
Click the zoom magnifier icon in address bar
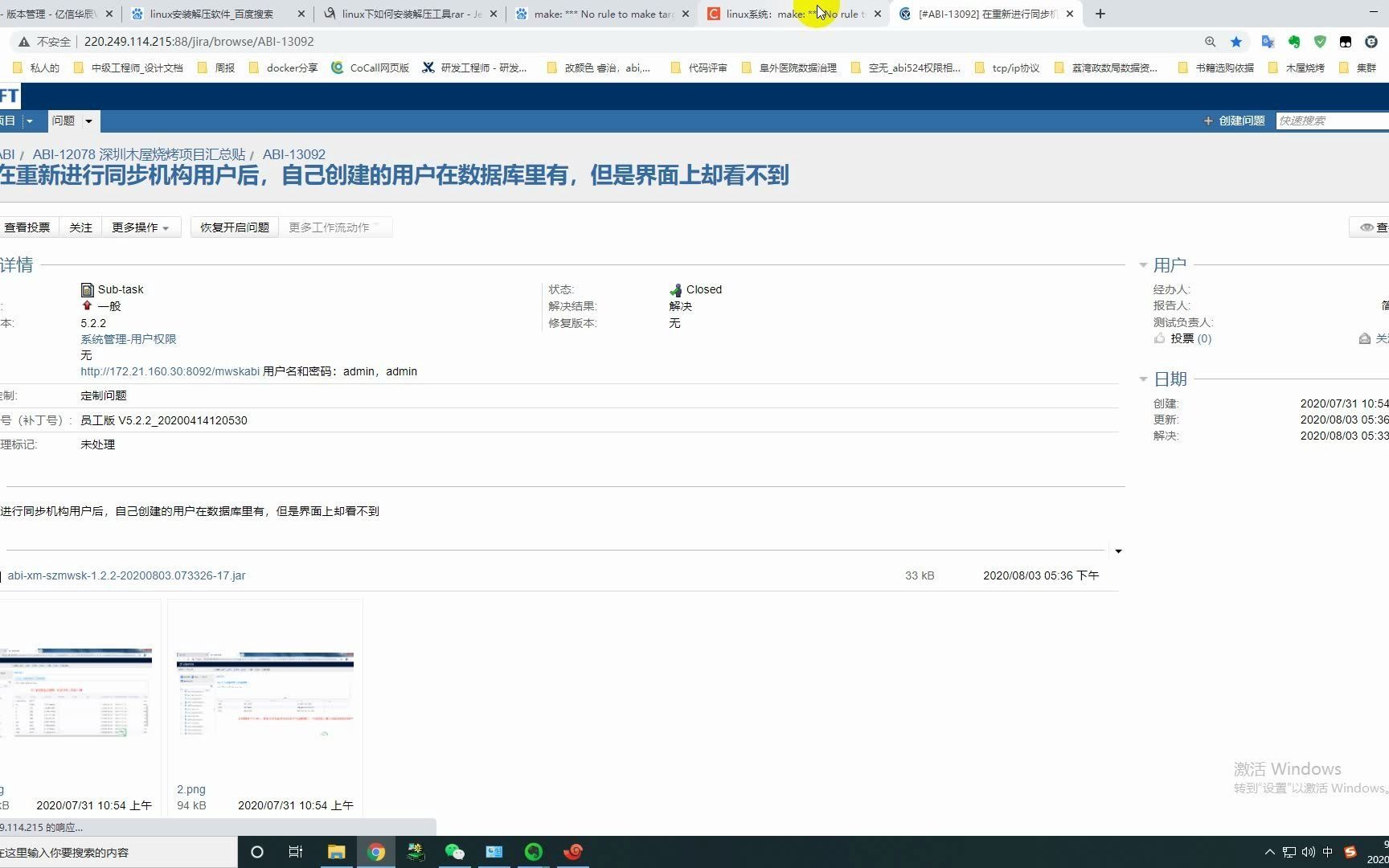coord(1210,42)
